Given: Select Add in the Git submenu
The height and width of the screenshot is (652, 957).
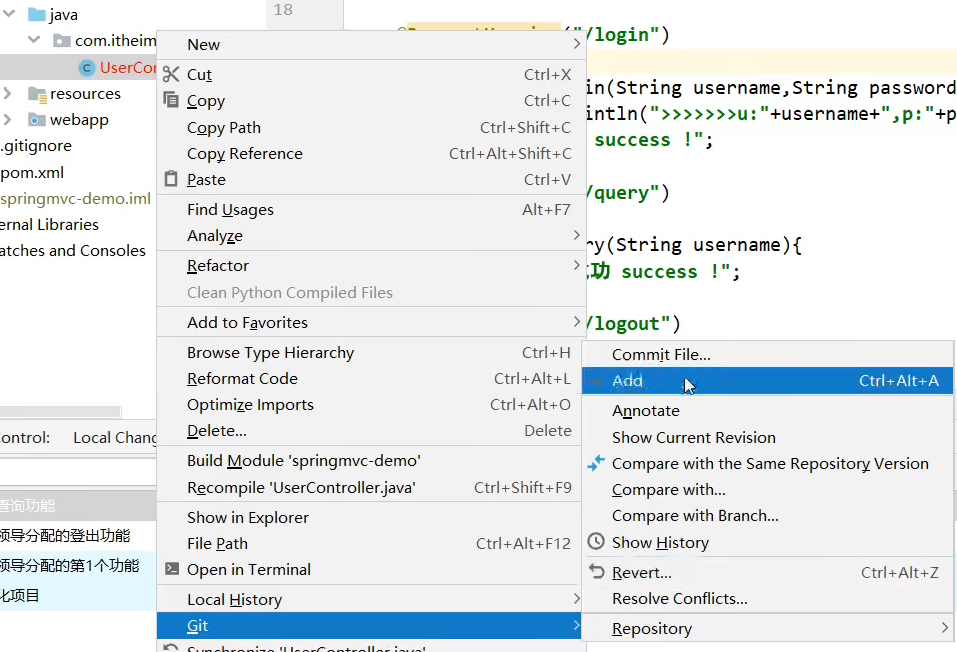Looking at the screenshot, I should (x=767, y=380).
